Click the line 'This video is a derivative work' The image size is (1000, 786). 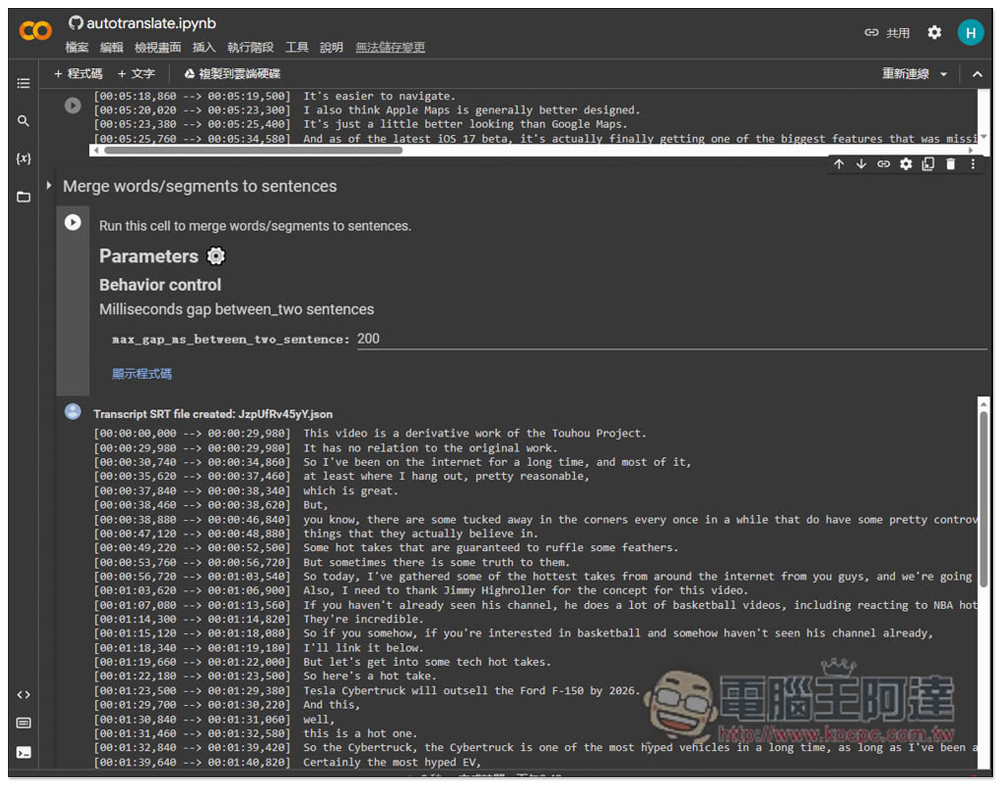pyautogui.click(x=474, y=433)
